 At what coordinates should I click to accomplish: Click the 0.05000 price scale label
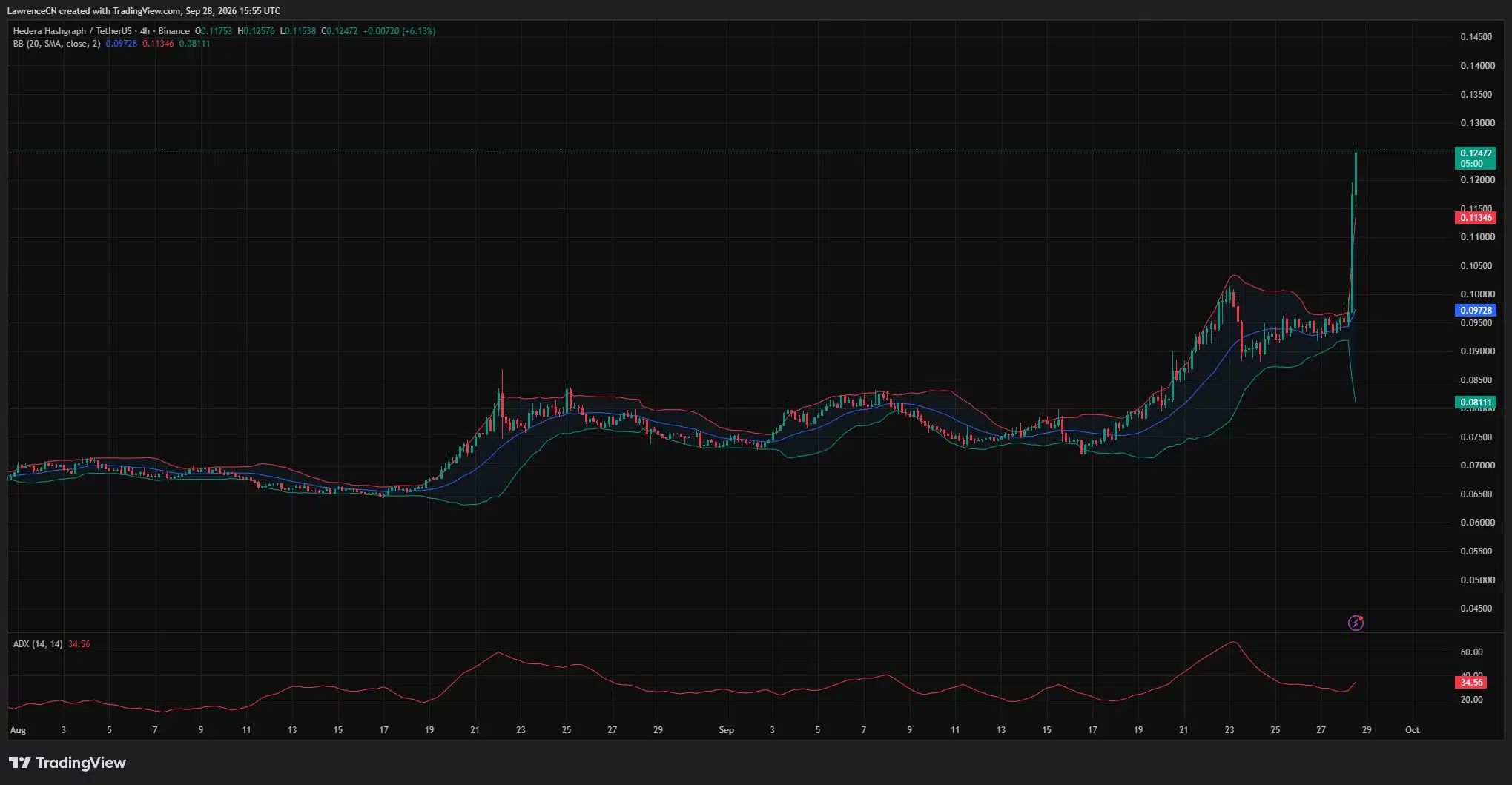[1477, 580]
